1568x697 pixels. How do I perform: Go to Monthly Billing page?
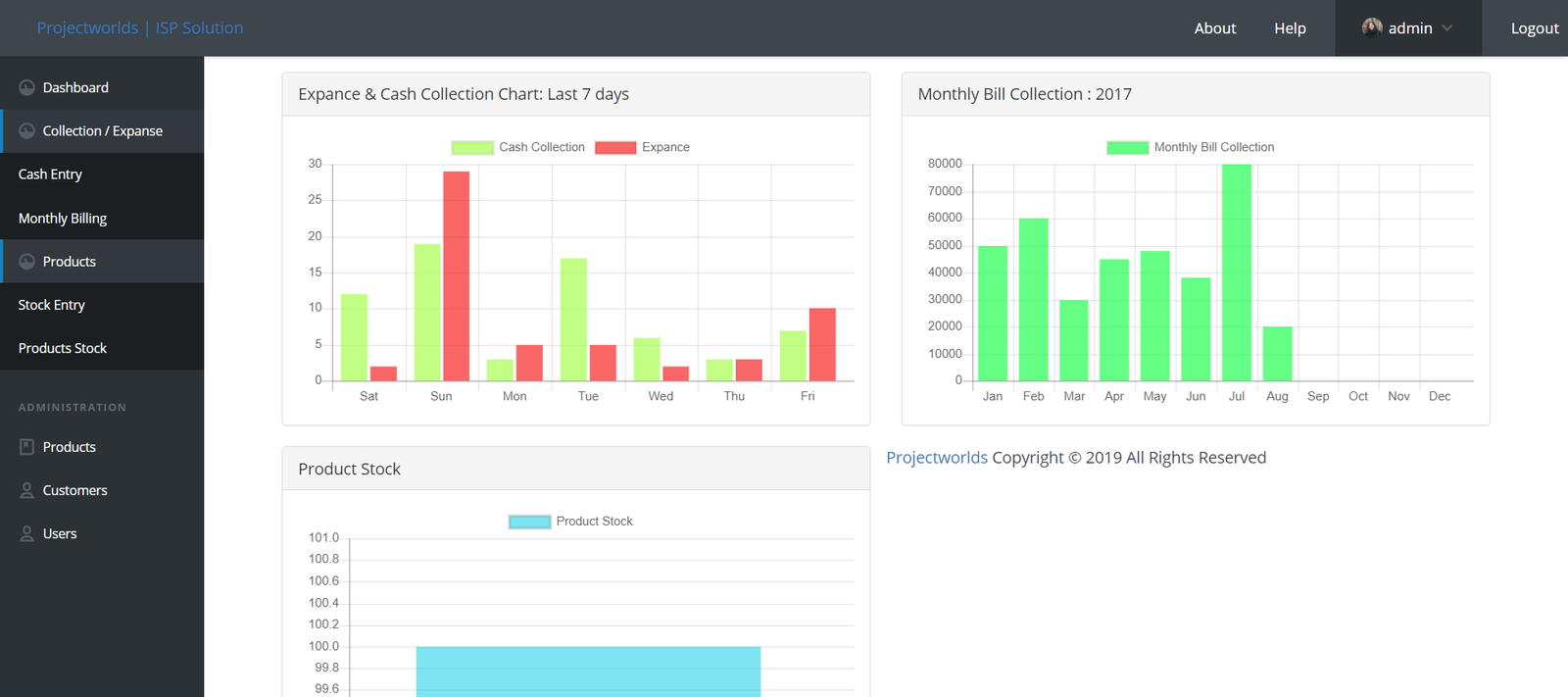[x=63, y=219]
